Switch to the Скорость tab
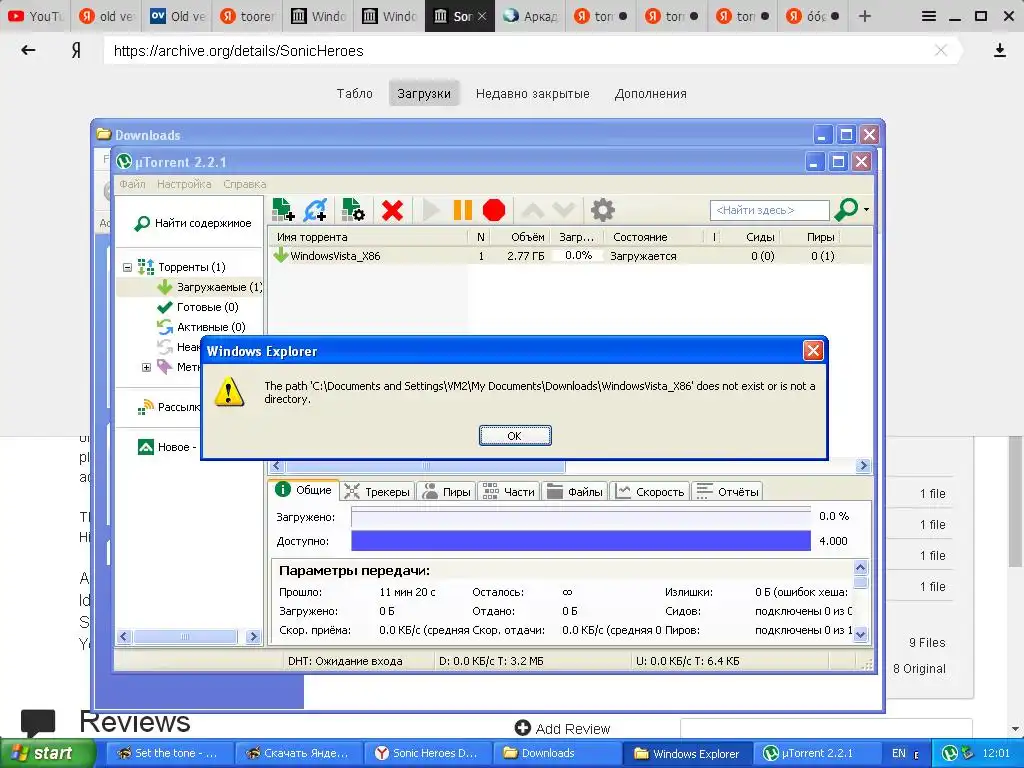This screenshot has width=1024, height=768. pyautogui.click(x=650, y=492)
